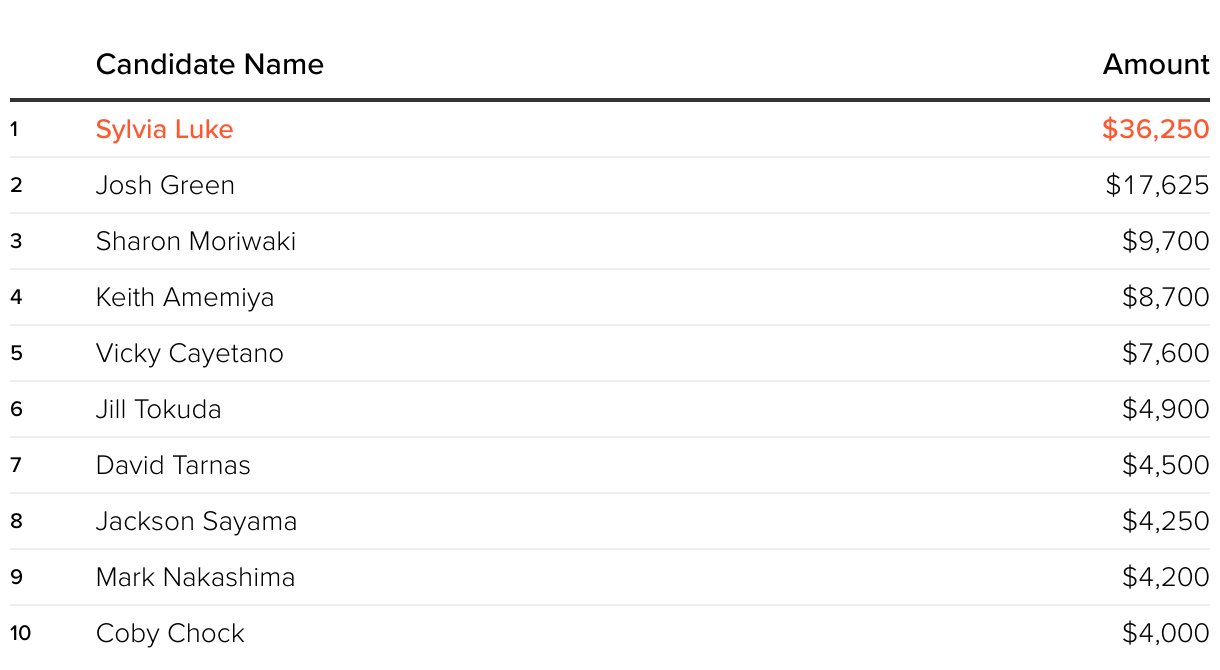Choose the Keith Amemiya row name

click(185, 298)
